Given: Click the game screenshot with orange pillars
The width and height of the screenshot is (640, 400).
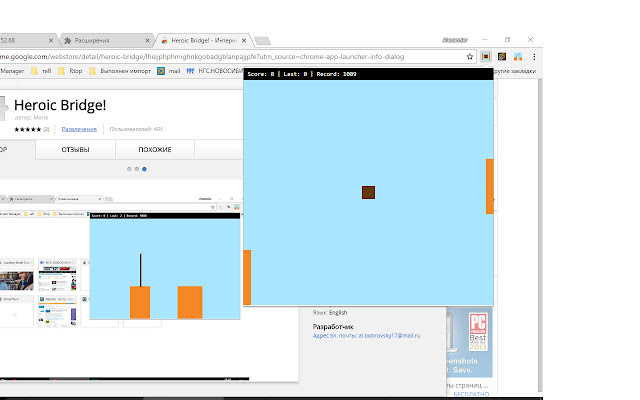Looking at the screenshot, I should (x=165, y=266).
